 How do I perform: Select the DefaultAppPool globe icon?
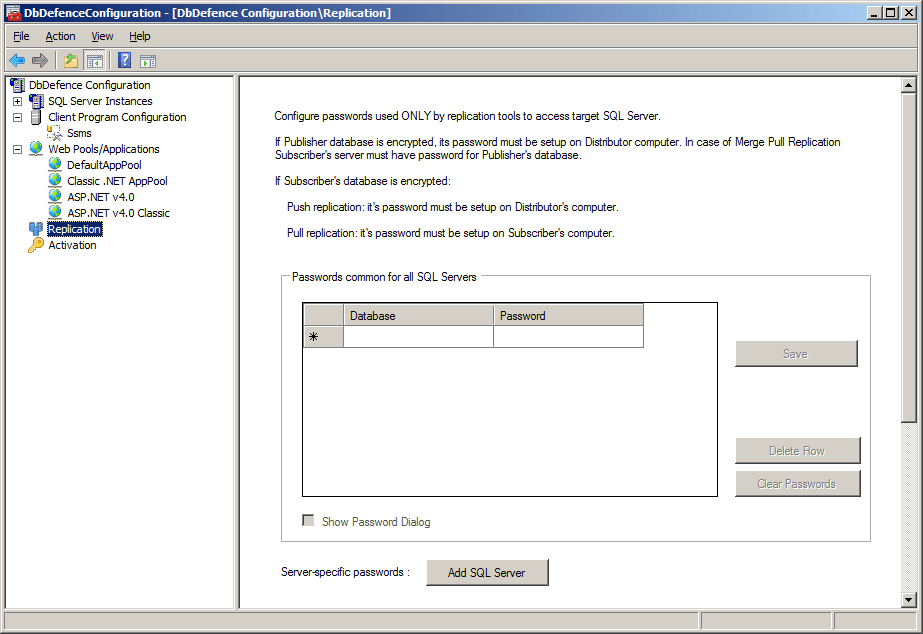tap(55, 165)
